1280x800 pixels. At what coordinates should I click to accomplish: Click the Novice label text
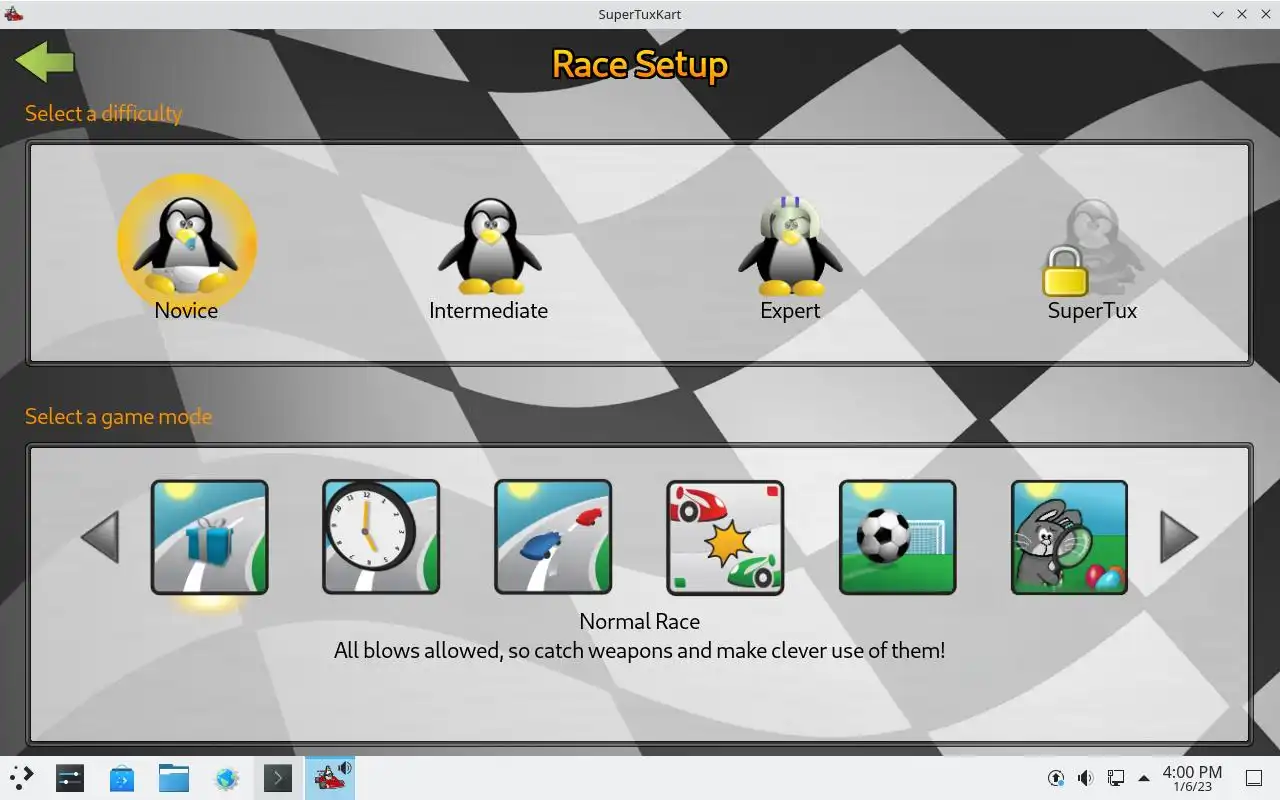click(186, 310)
